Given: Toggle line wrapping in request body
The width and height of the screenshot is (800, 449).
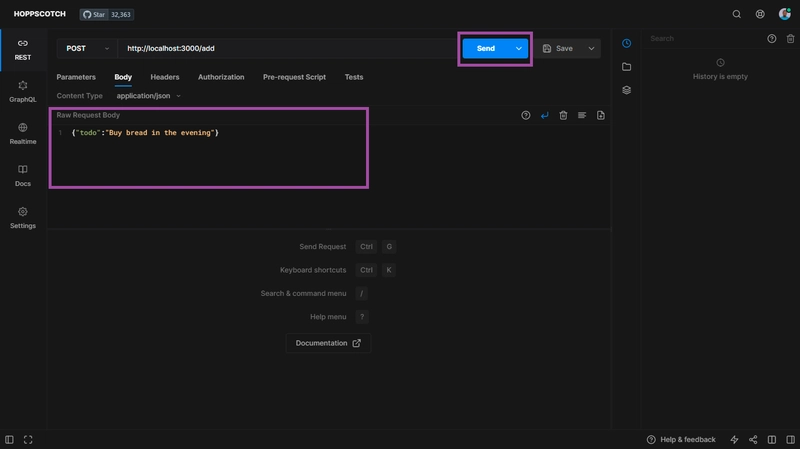Looking at the screenshot, I should click(544, 115).
